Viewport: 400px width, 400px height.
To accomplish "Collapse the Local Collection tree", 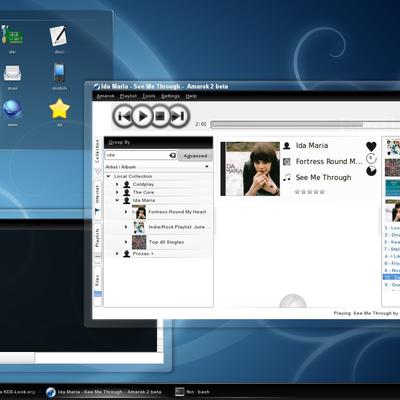I will [108, 176].
